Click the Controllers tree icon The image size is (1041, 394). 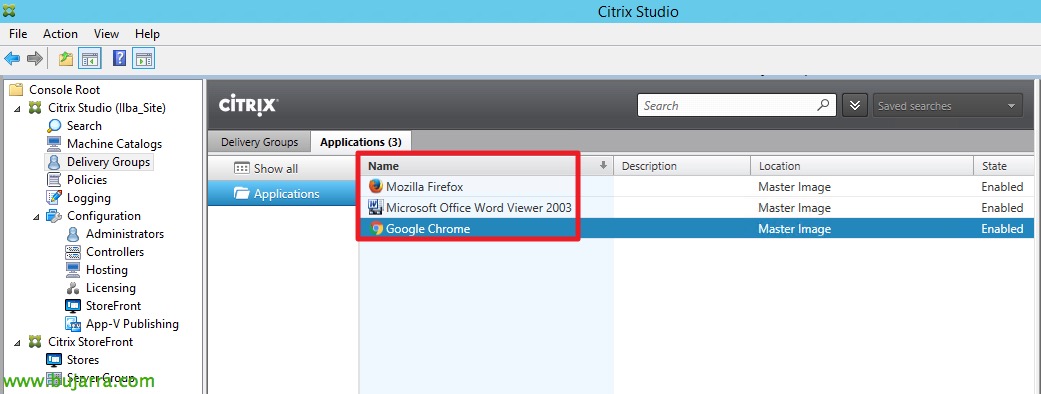point(73,252)
